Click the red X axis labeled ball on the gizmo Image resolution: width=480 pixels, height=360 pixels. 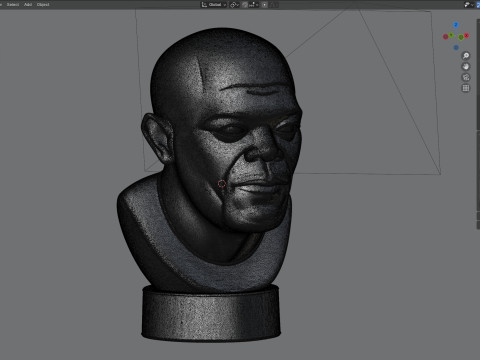click(x=466, y=35)
